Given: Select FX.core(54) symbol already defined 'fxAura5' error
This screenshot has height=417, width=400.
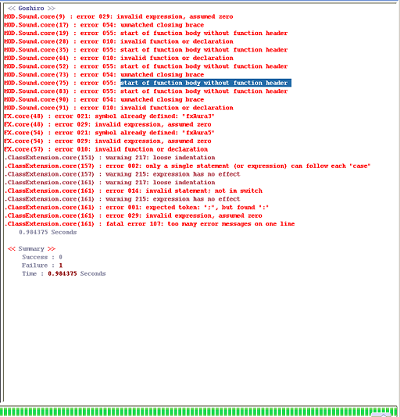Looking at the screenshot, I should [109, 133].
